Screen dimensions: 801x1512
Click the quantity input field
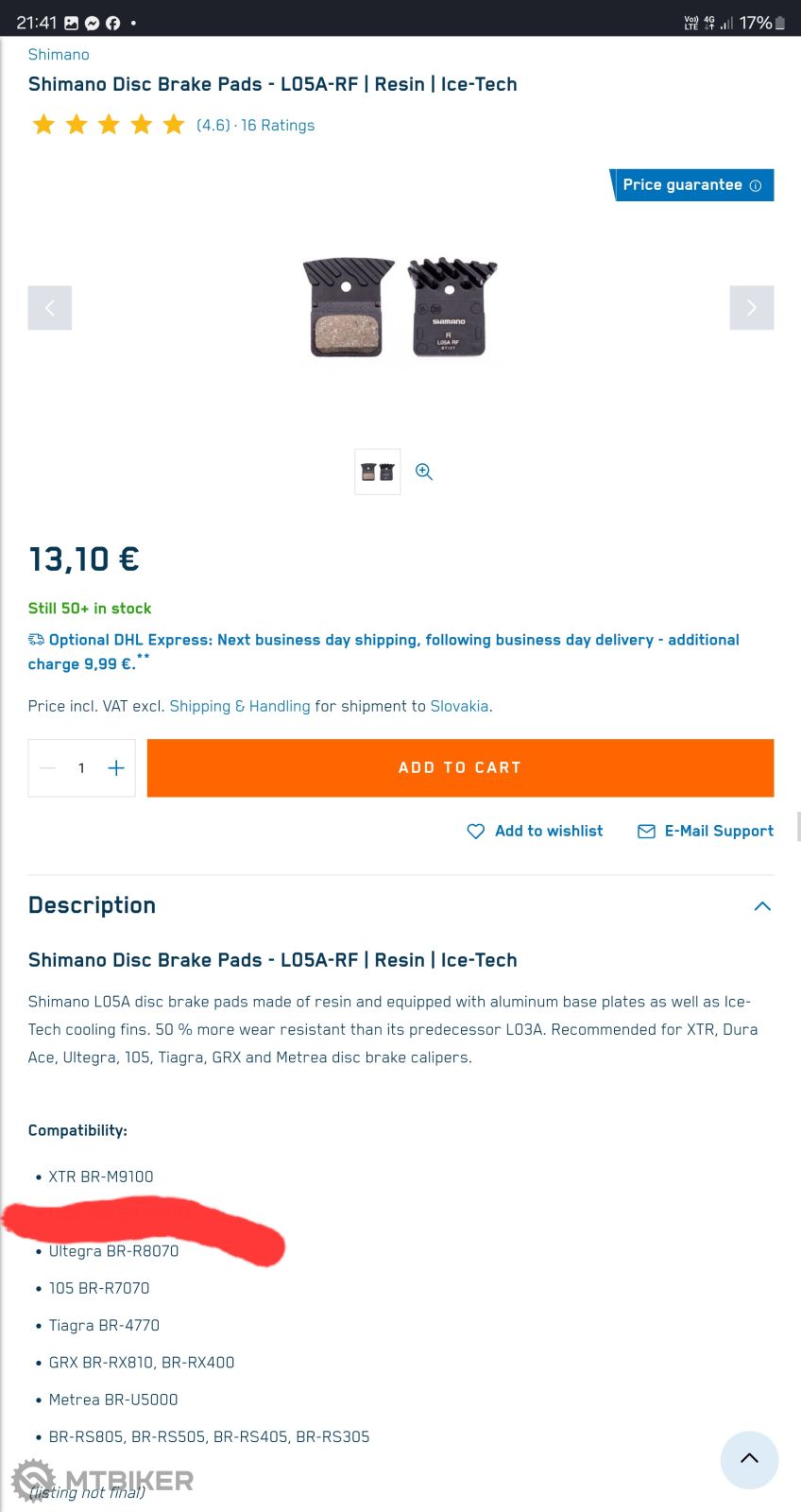click(x=81, y=768)
